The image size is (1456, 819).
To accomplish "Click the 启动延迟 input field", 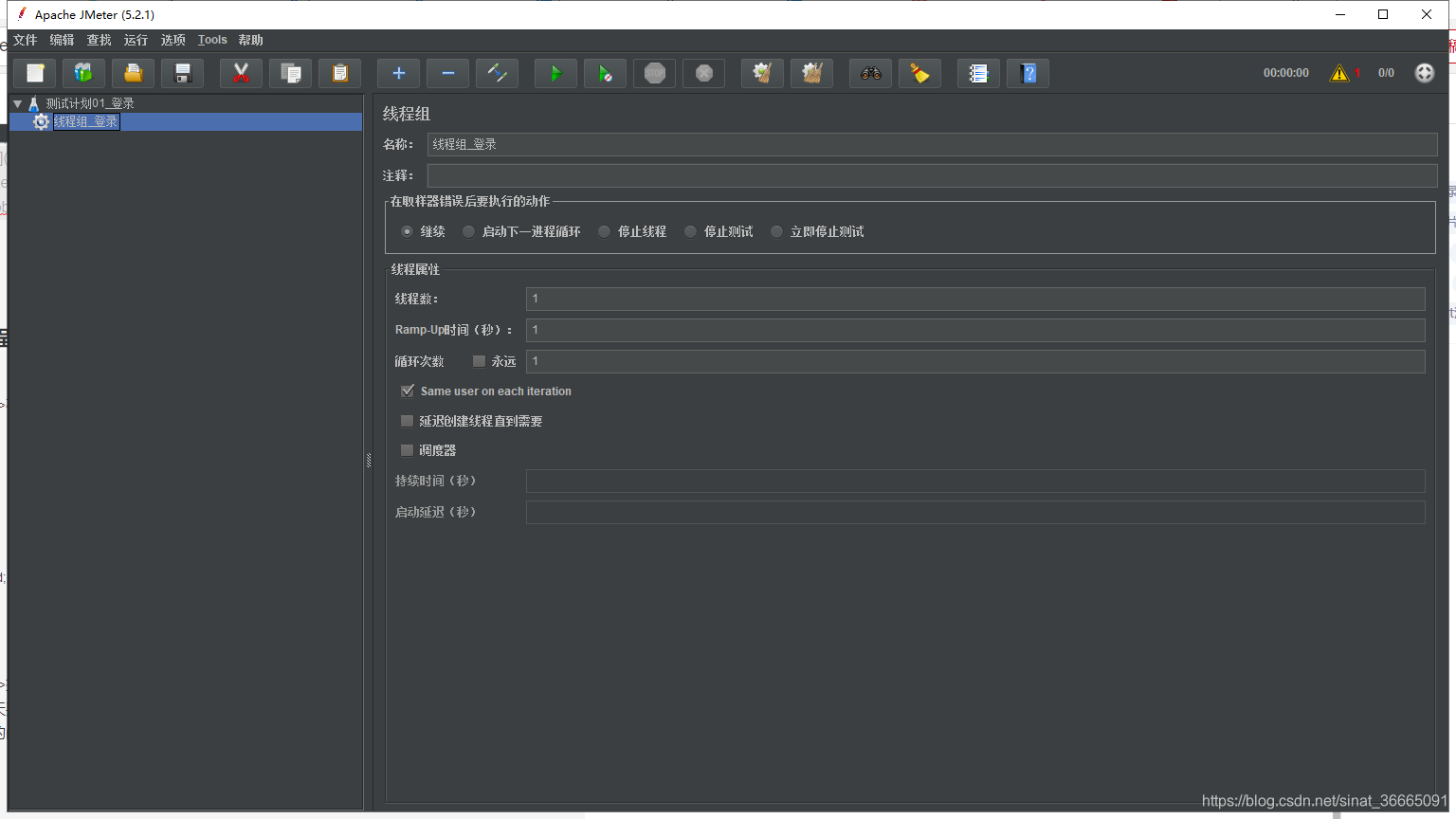I will click(975, 512).
